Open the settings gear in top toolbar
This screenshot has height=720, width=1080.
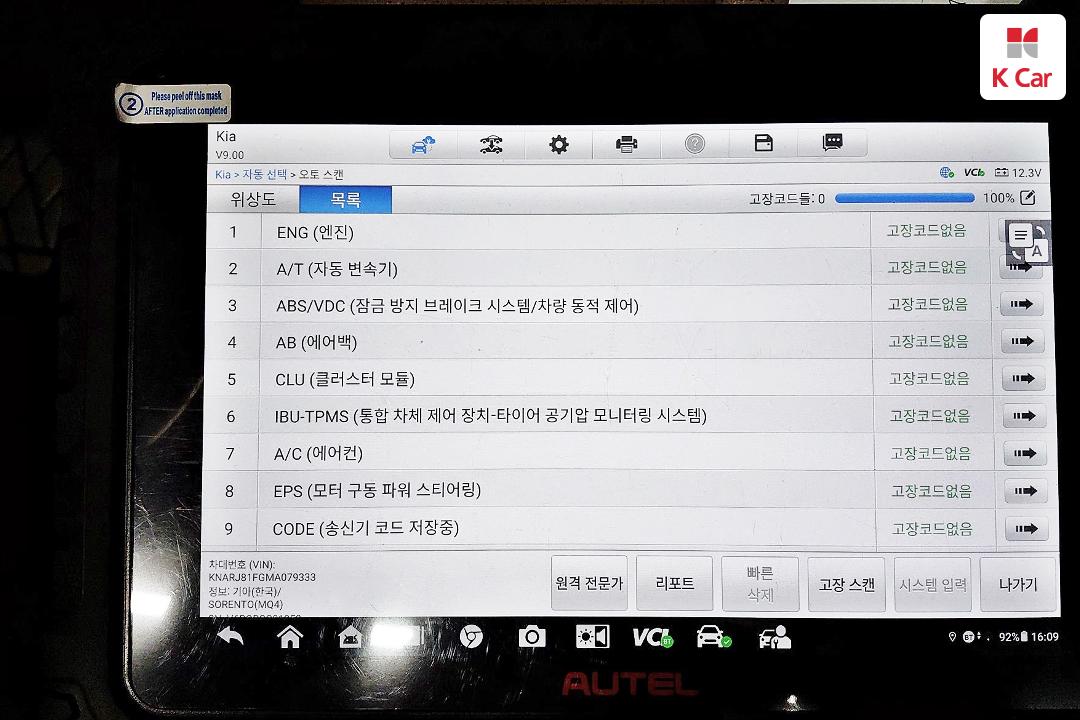[559, 145]
